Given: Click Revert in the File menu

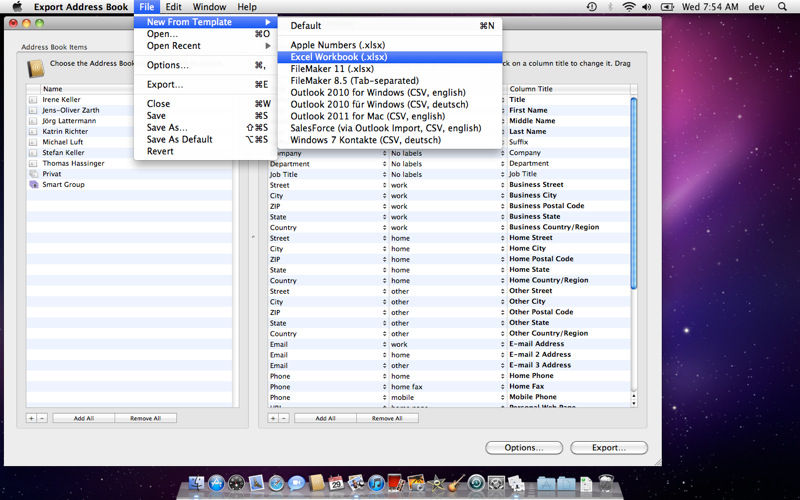Looking at the screenshot, I should coord(206,152).
